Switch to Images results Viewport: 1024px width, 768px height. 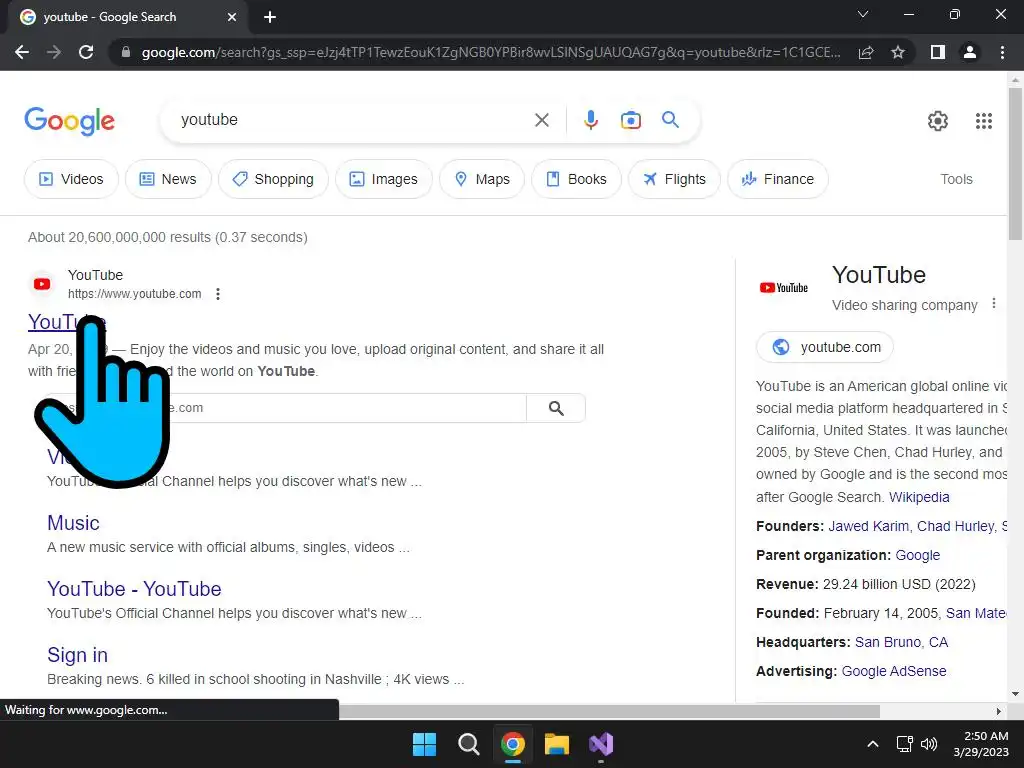click(383, 179)
